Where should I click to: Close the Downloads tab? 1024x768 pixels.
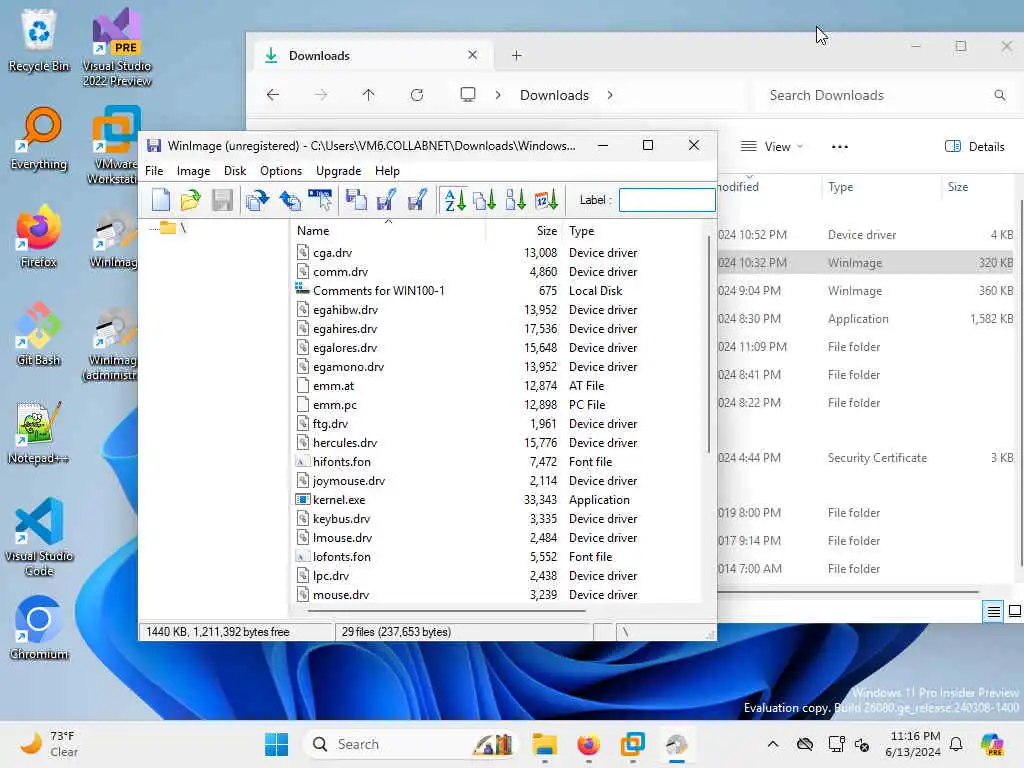pos(472,56)
